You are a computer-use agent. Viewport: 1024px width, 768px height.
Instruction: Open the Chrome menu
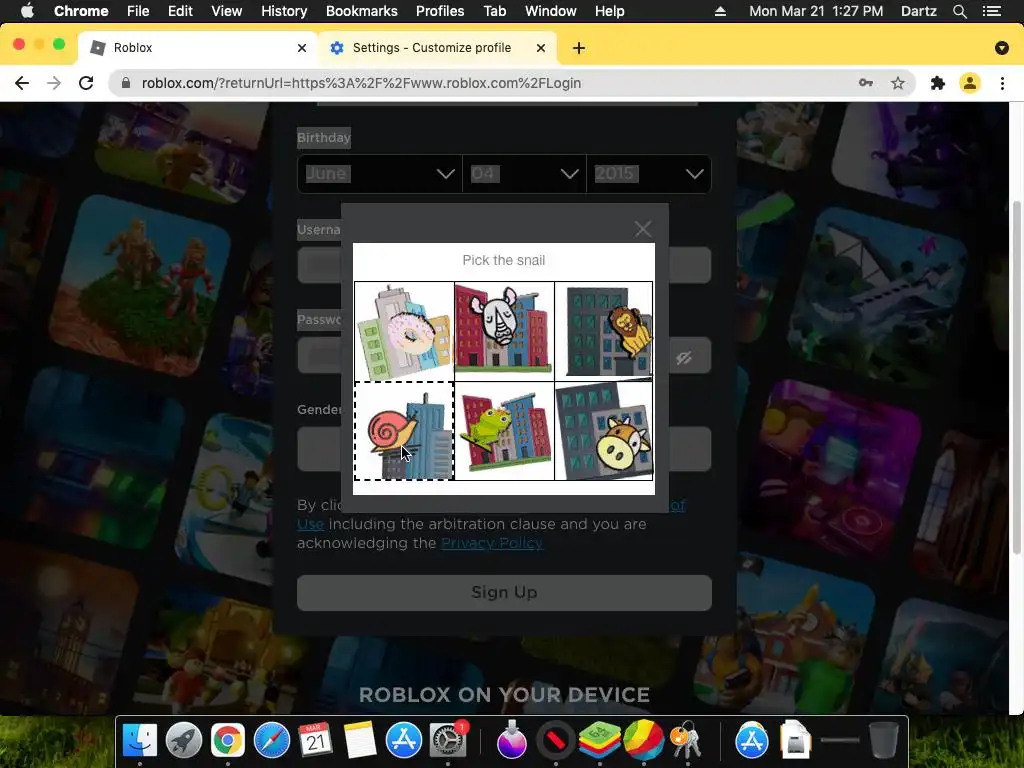(x=81, y=11)
